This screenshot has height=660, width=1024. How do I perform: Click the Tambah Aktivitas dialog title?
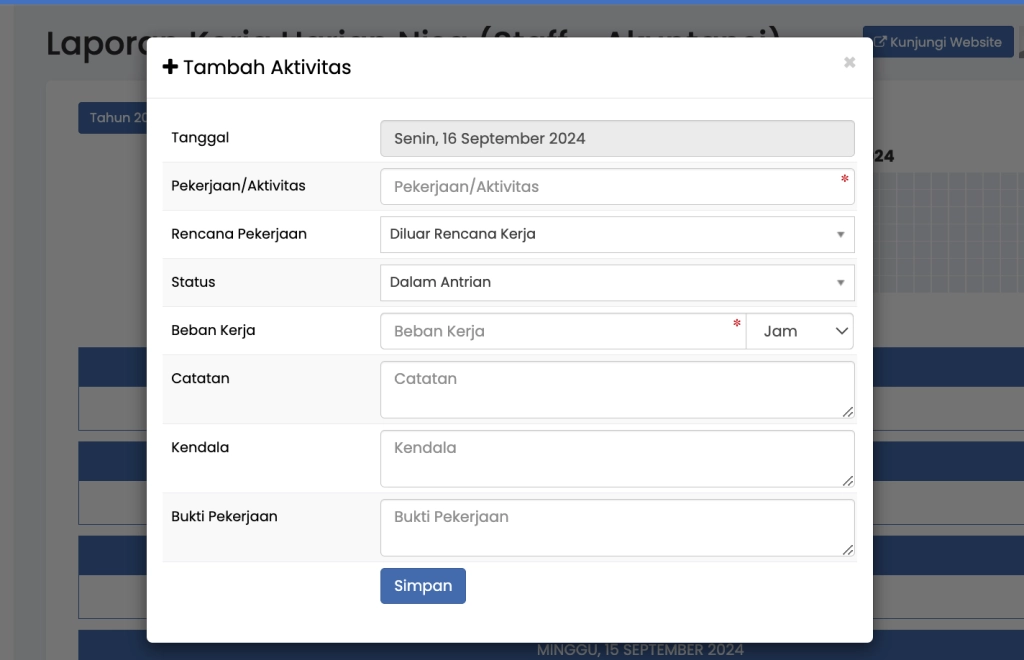coord(265,67)
